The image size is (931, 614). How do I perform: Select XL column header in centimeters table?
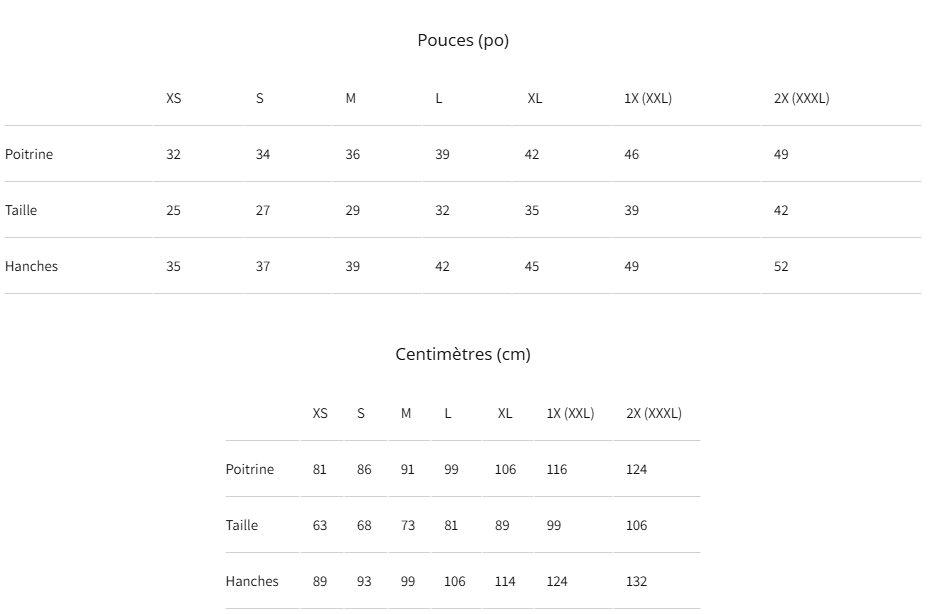pyautogui.click(x=505, y=413)
